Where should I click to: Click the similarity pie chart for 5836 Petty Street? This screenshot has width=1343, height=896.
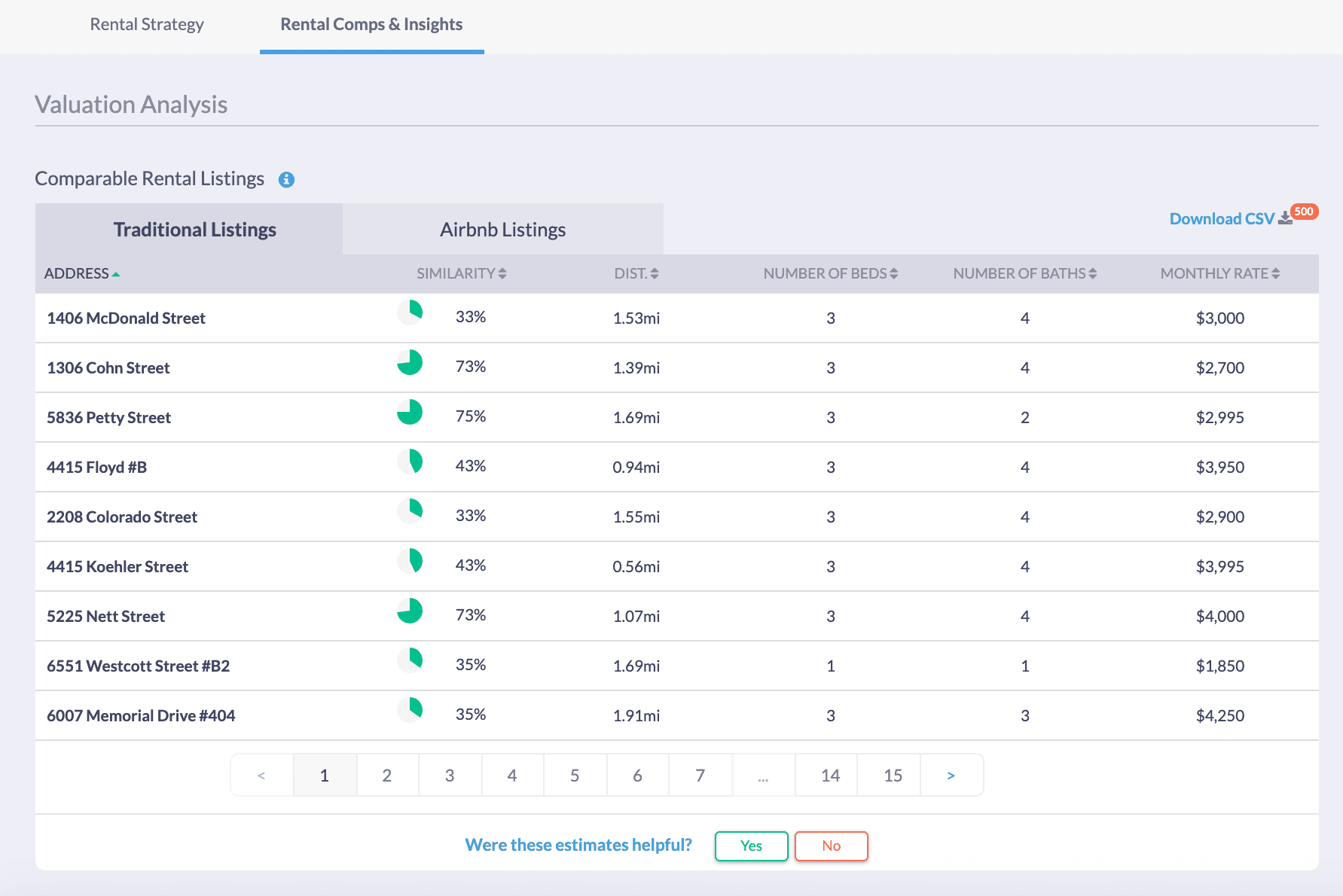[410, 412]
